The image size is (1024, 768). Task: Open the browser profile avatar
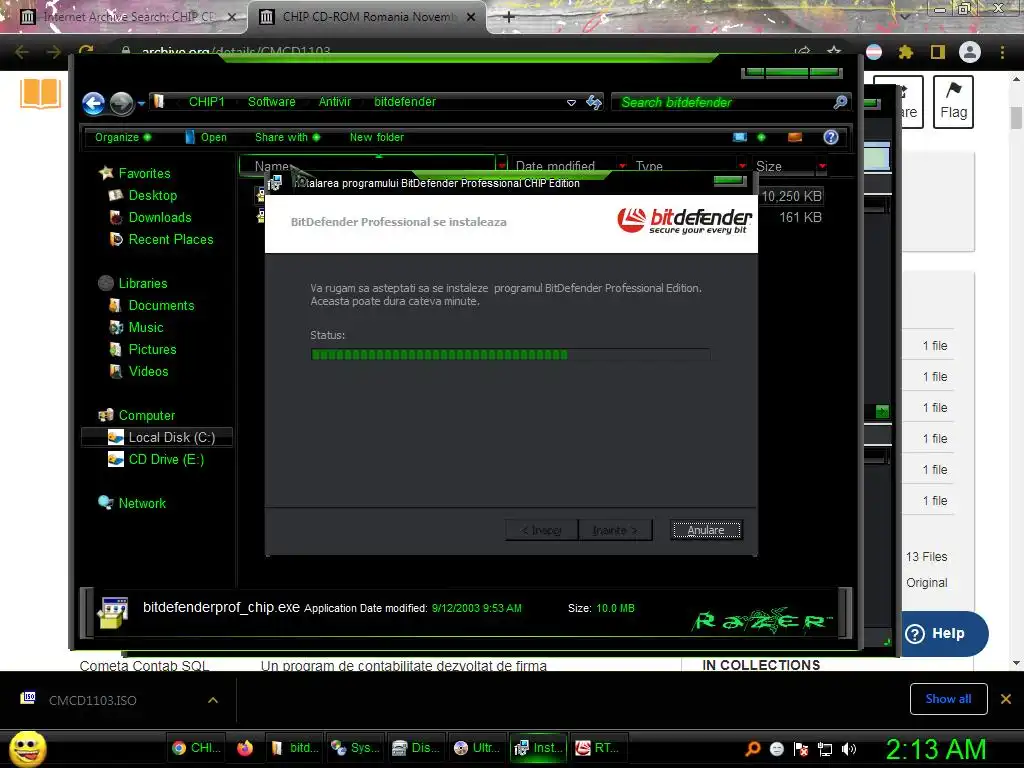click(970, 52)
